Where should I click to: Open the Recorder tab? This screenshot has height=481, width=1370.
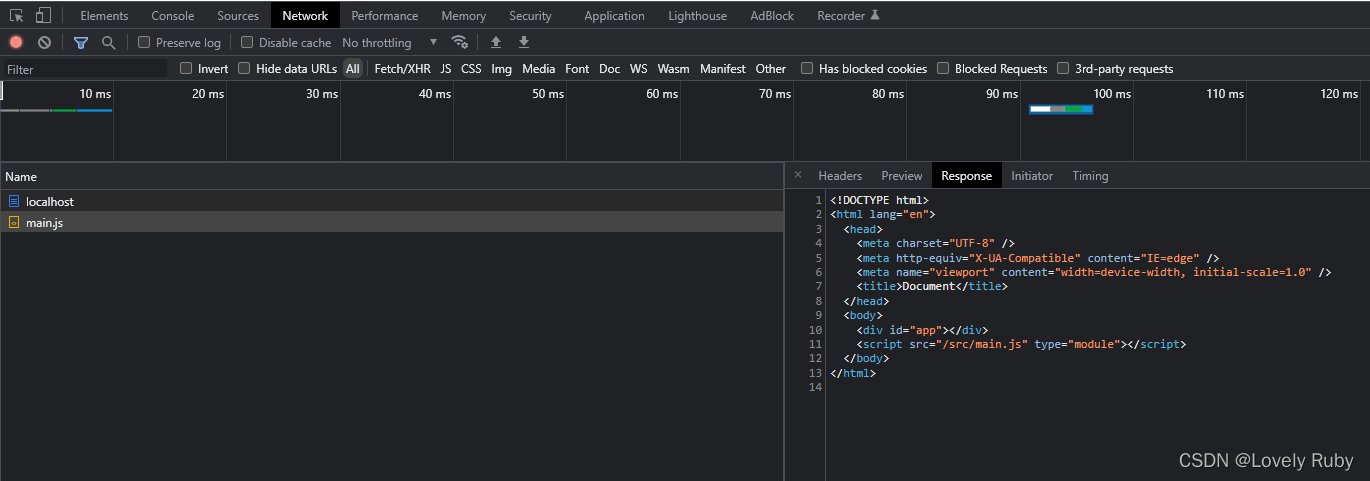coord(849,15)
